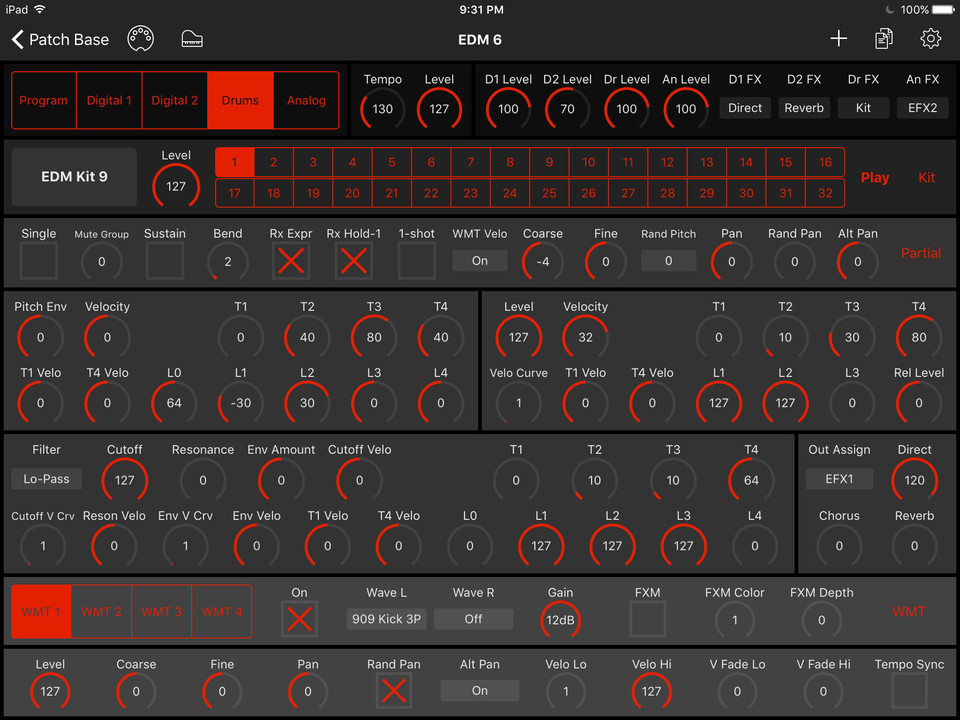Tap the copy patch document icon
The image size is (960, 720).
click(883, 39)
